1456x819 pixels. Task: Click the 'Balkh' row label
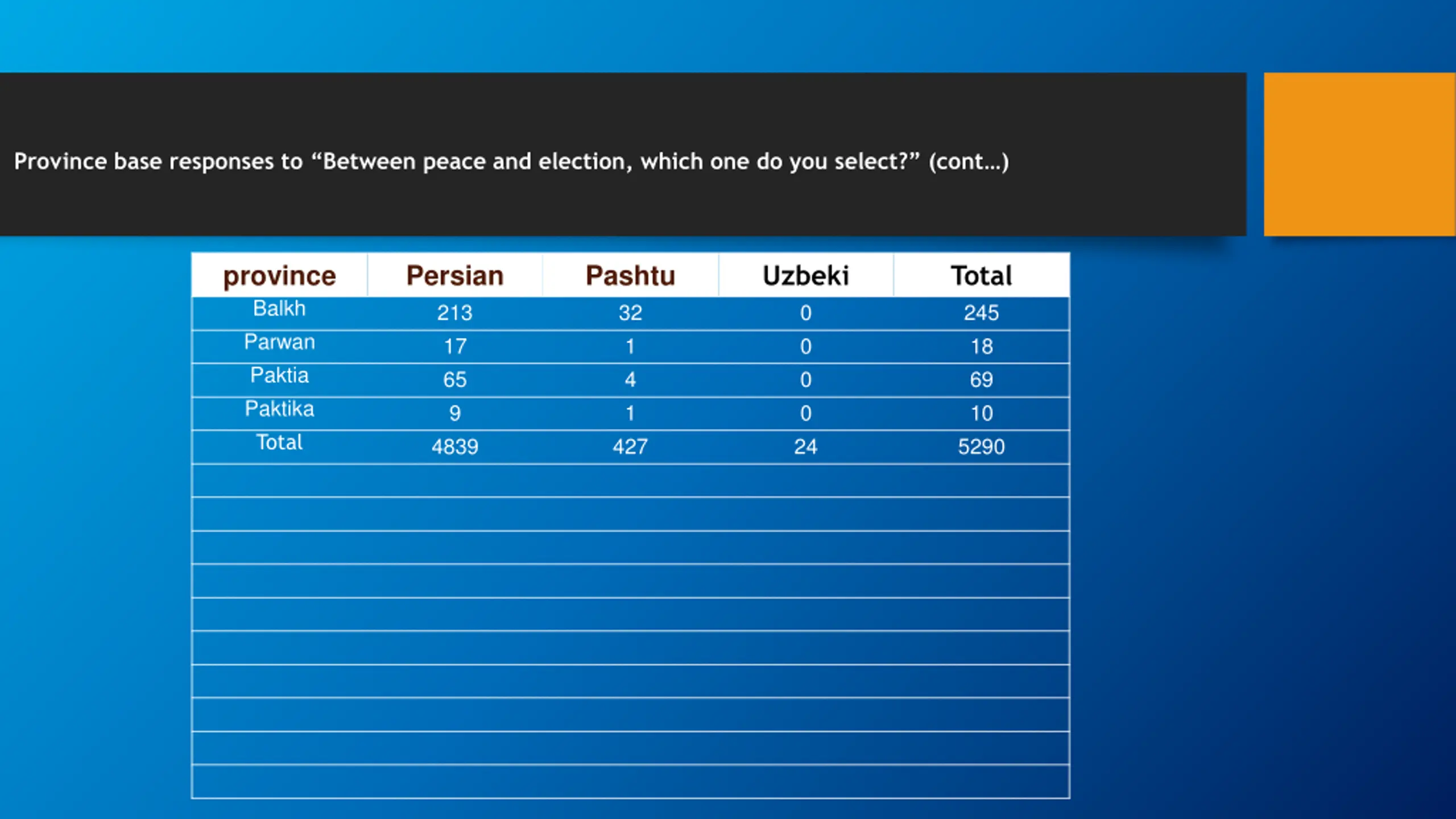(279, 308)
